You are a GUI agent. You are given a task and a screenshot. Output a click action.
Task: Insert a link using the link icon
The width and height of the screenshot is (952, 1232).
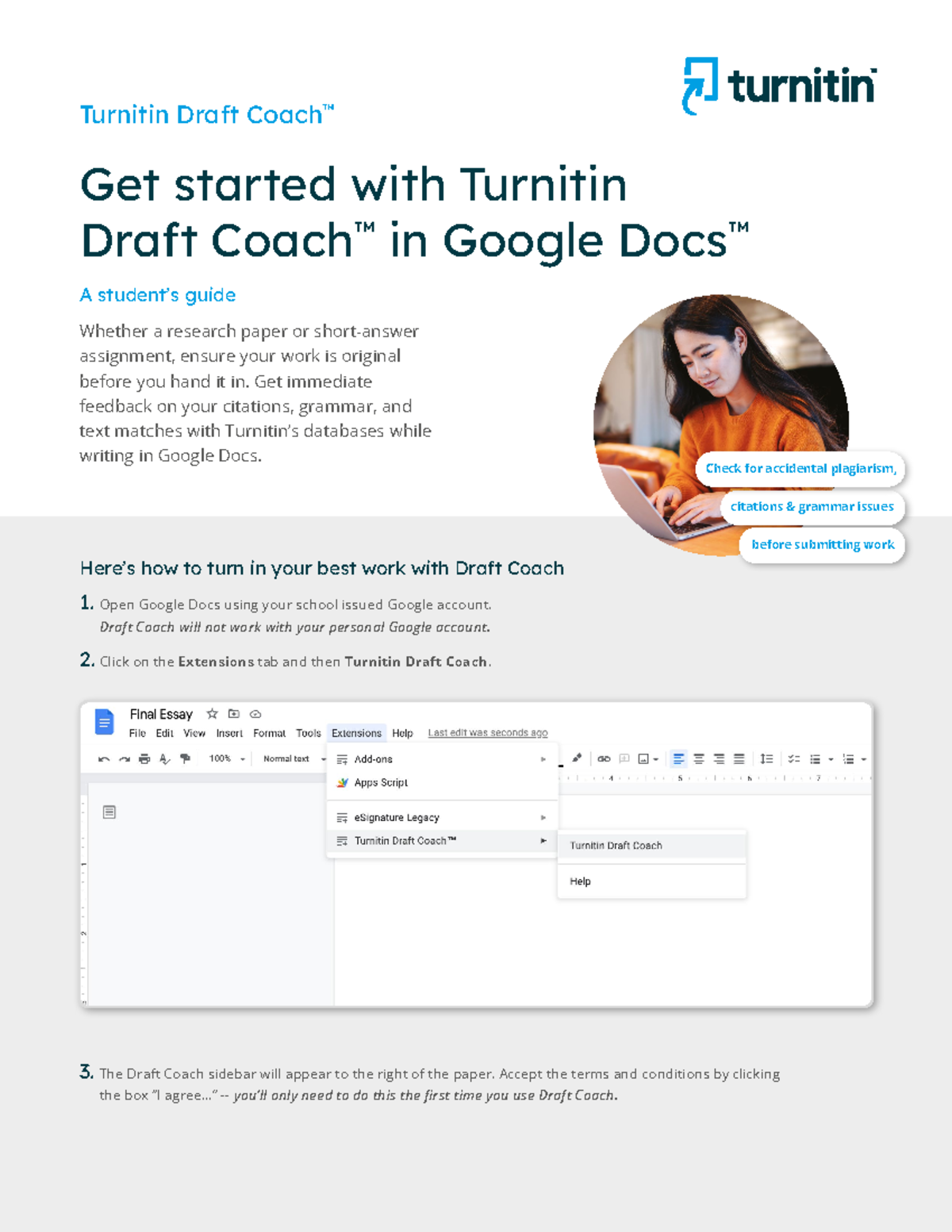coord(605,759)
